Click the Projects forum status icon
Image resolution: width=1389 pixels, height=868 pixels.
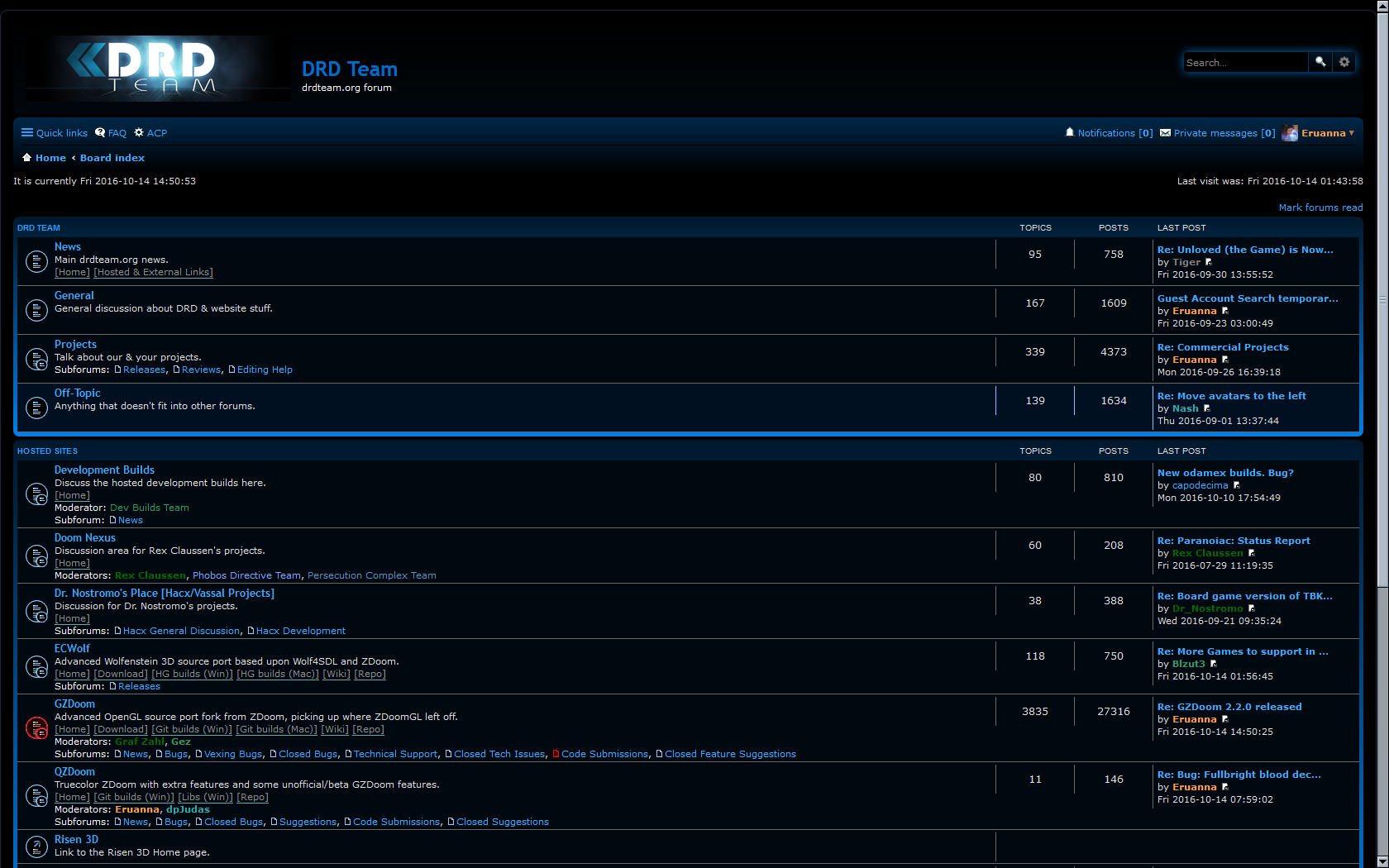36,359
